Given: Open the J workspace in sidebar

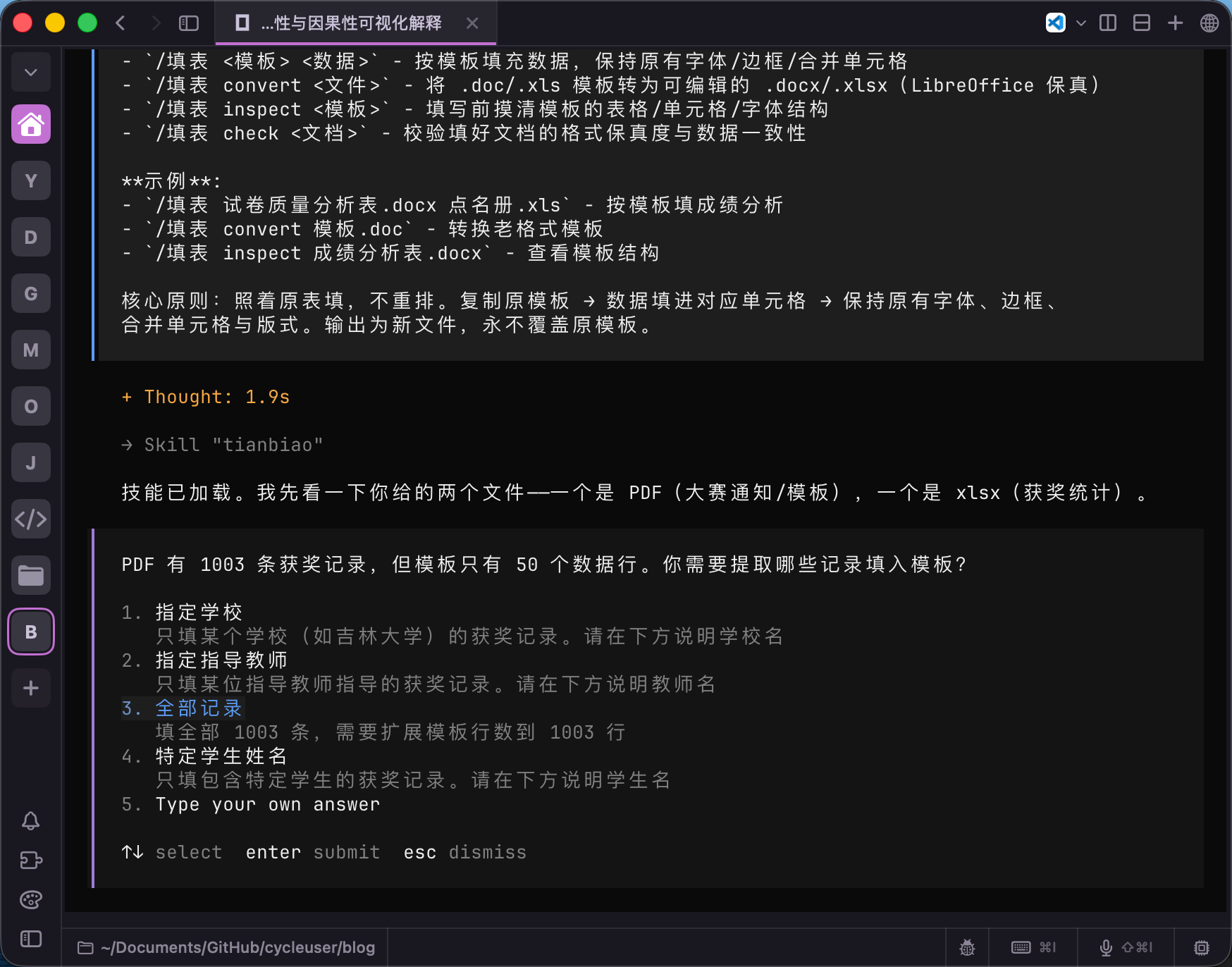Looking at the screenshot, I should point(31,463).
